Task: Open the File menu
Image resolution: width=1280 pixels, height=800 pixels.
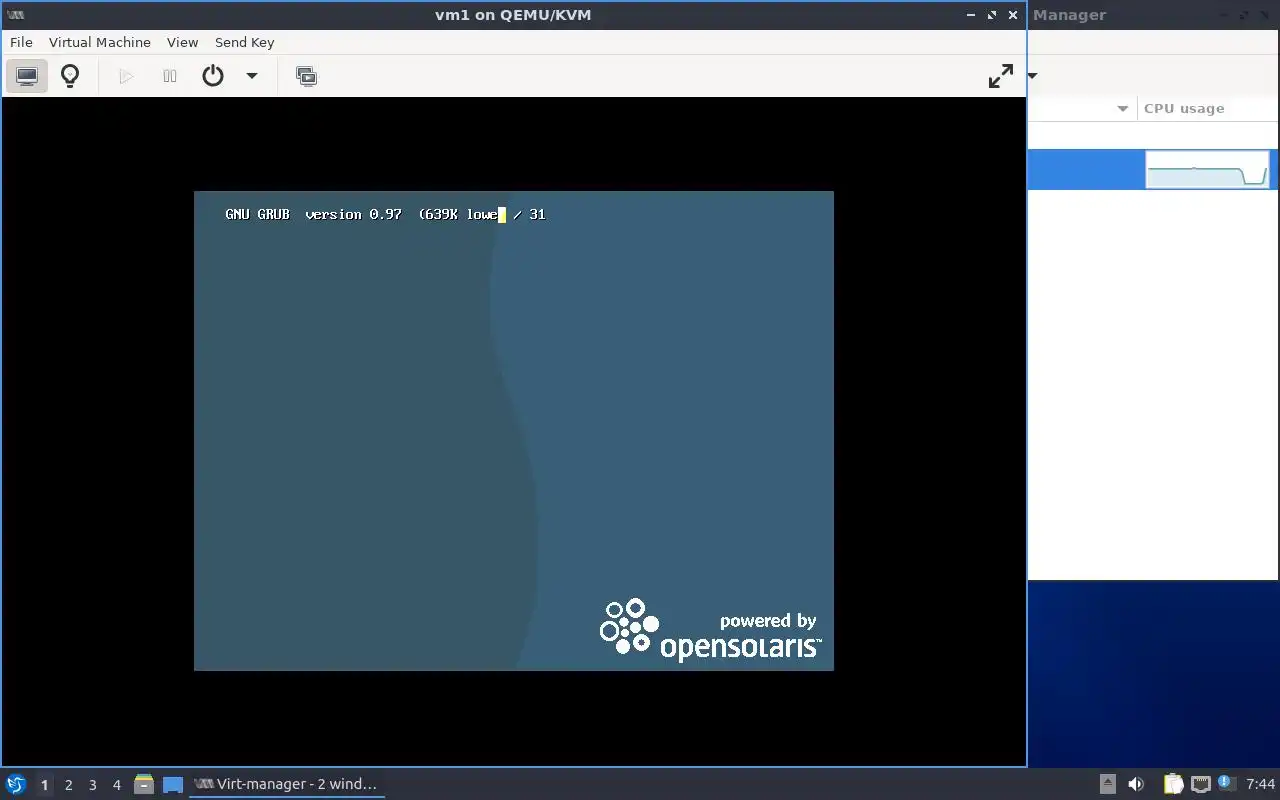Action: tap(21, 42)
